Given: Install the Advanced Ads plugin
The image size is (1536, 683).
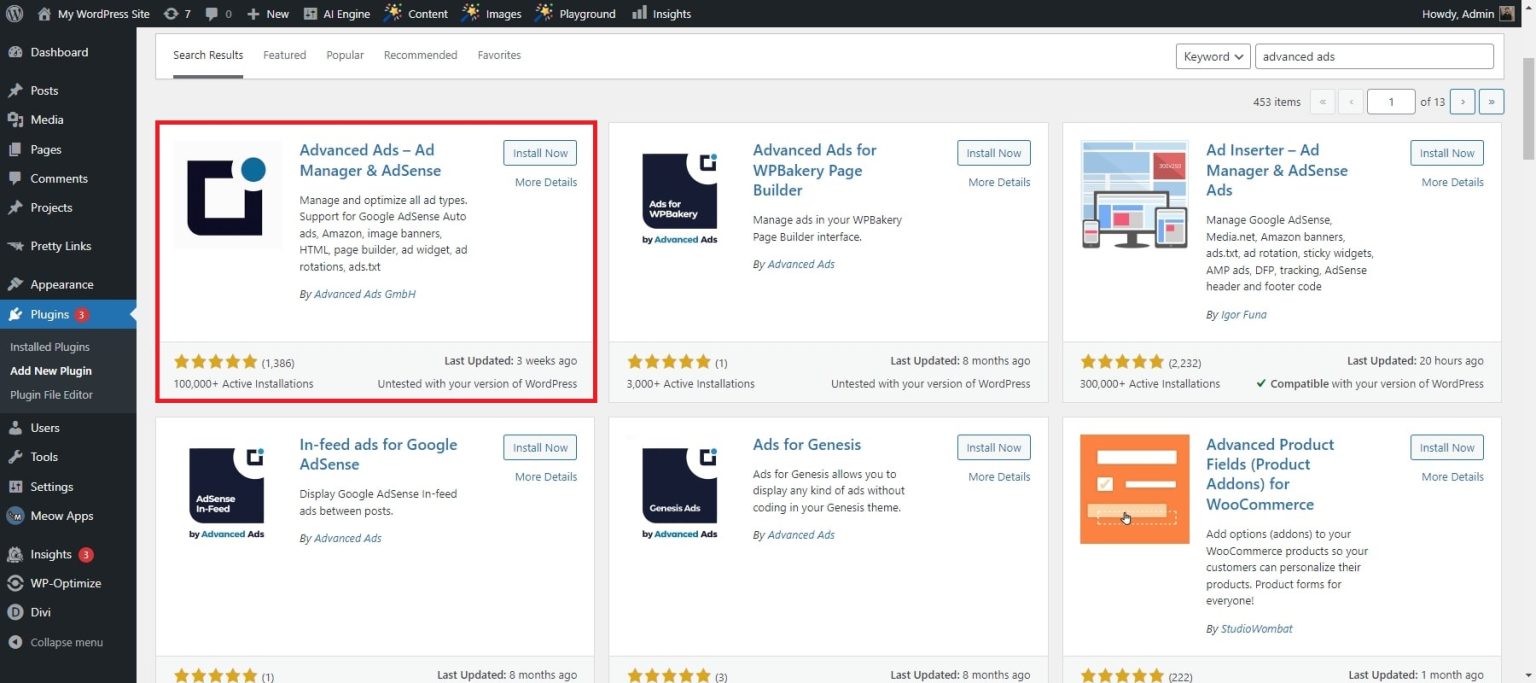Looking at the screenshot, I should 539,152.
